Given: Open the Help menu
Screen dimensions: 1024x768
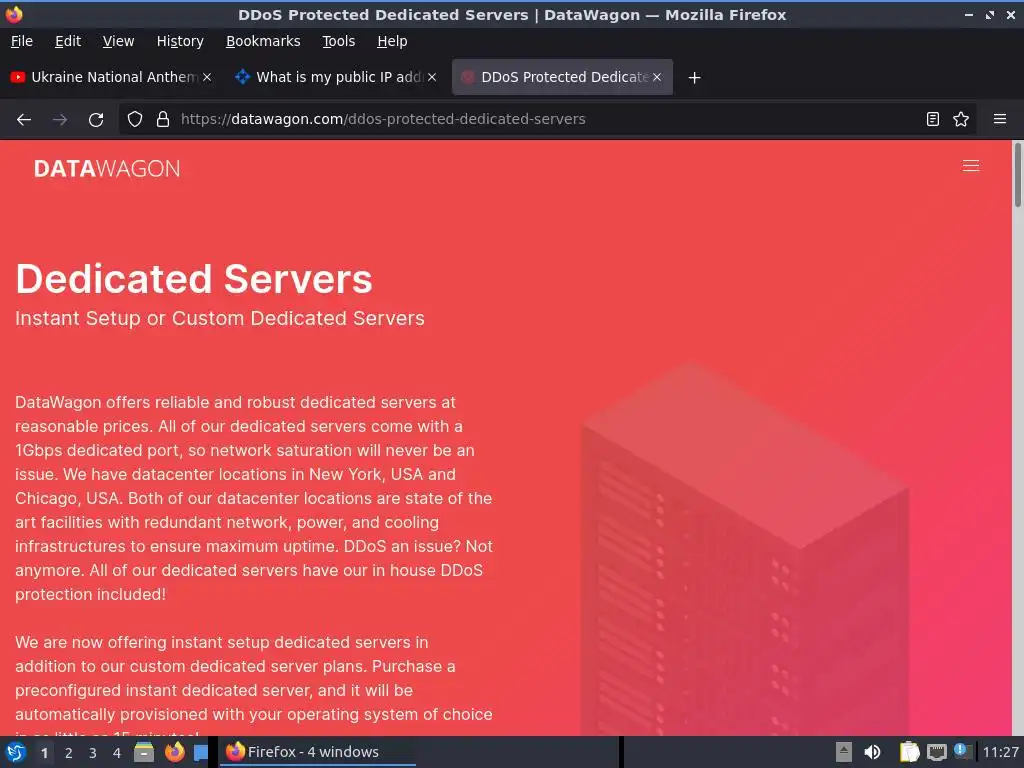Looking at the screenshot, I should click(392, 41).
